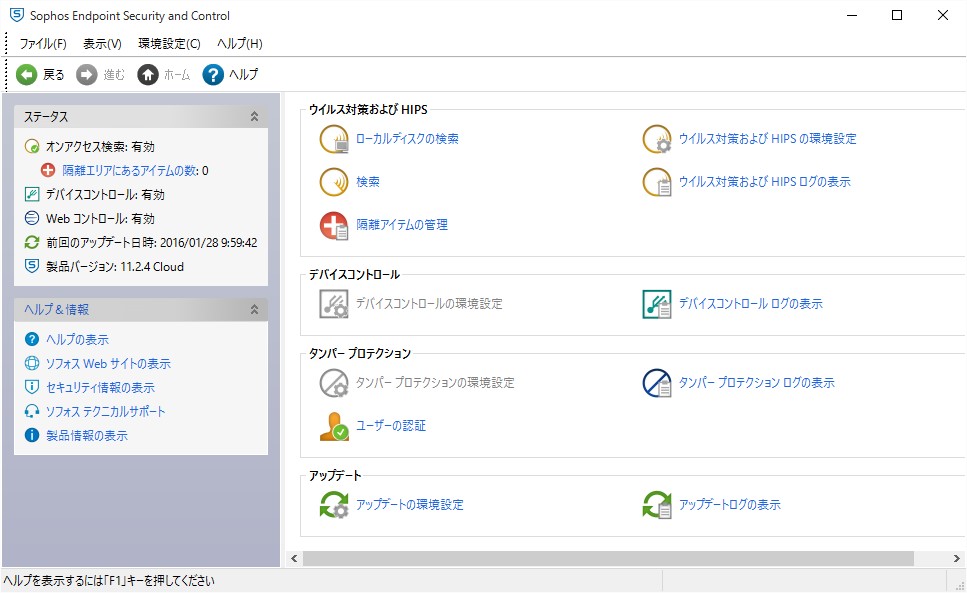This screenshot has height=593, width=967.
Task: Click the アップデートログの表示 icon
Action: 657,504
